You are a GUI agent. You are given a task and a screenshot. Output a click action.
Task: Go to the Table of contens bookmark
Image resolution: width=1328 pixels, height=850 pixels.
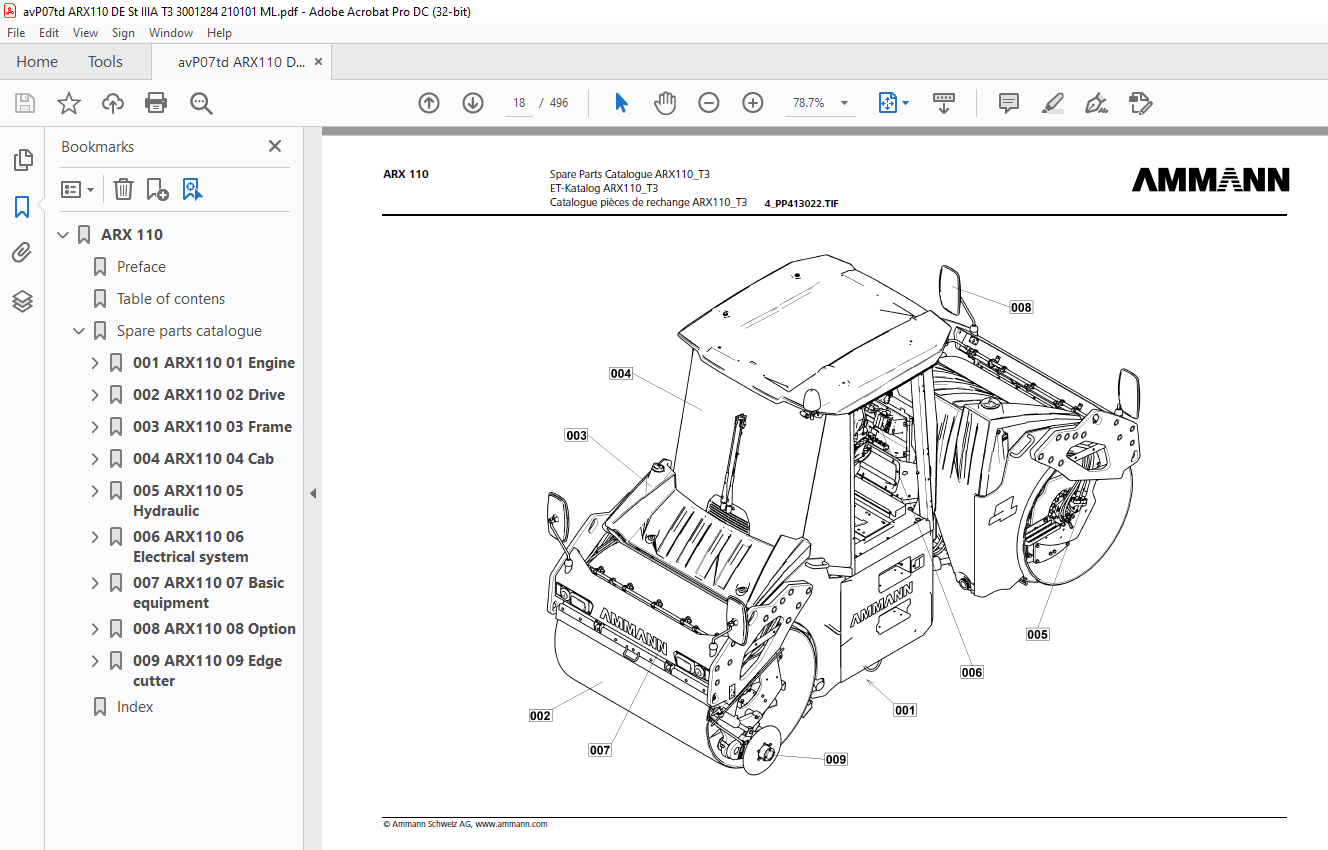(171, 299)
